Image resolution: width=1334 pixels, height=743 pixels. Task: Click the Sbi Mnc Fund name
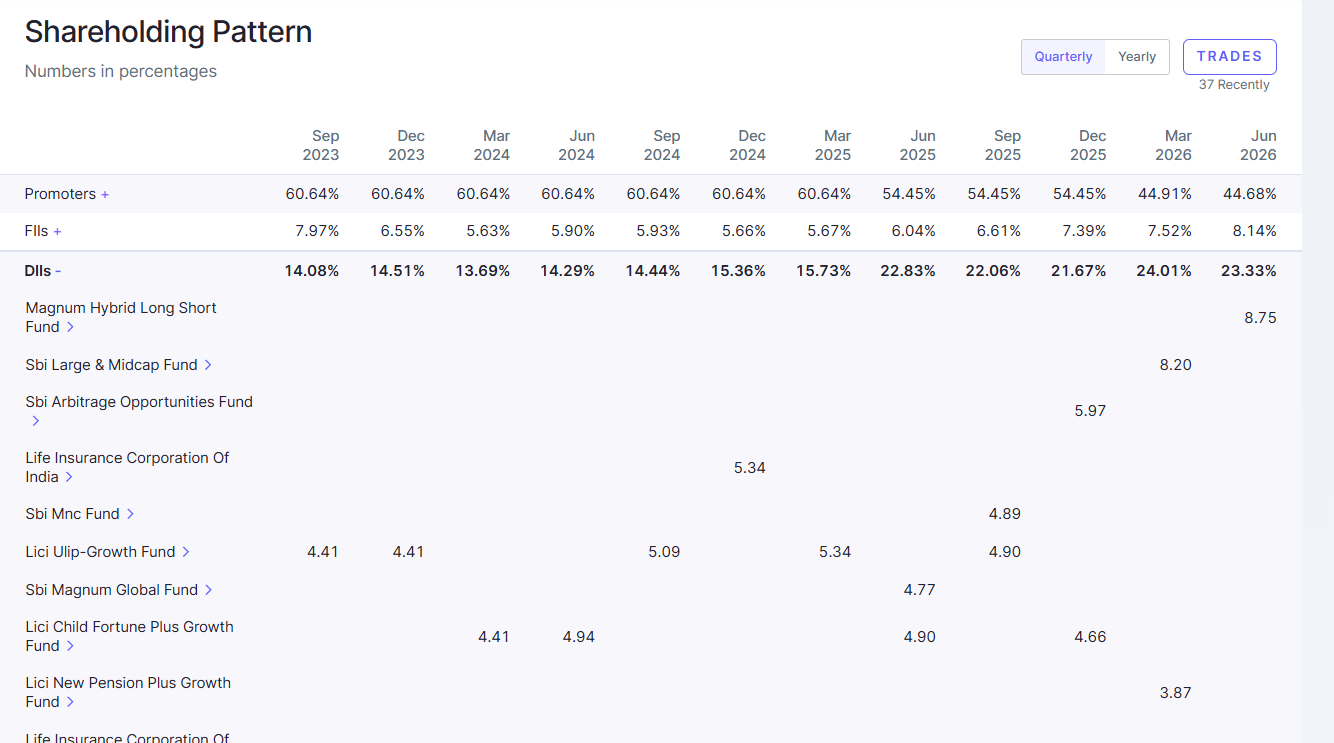(x=73, y=514)
